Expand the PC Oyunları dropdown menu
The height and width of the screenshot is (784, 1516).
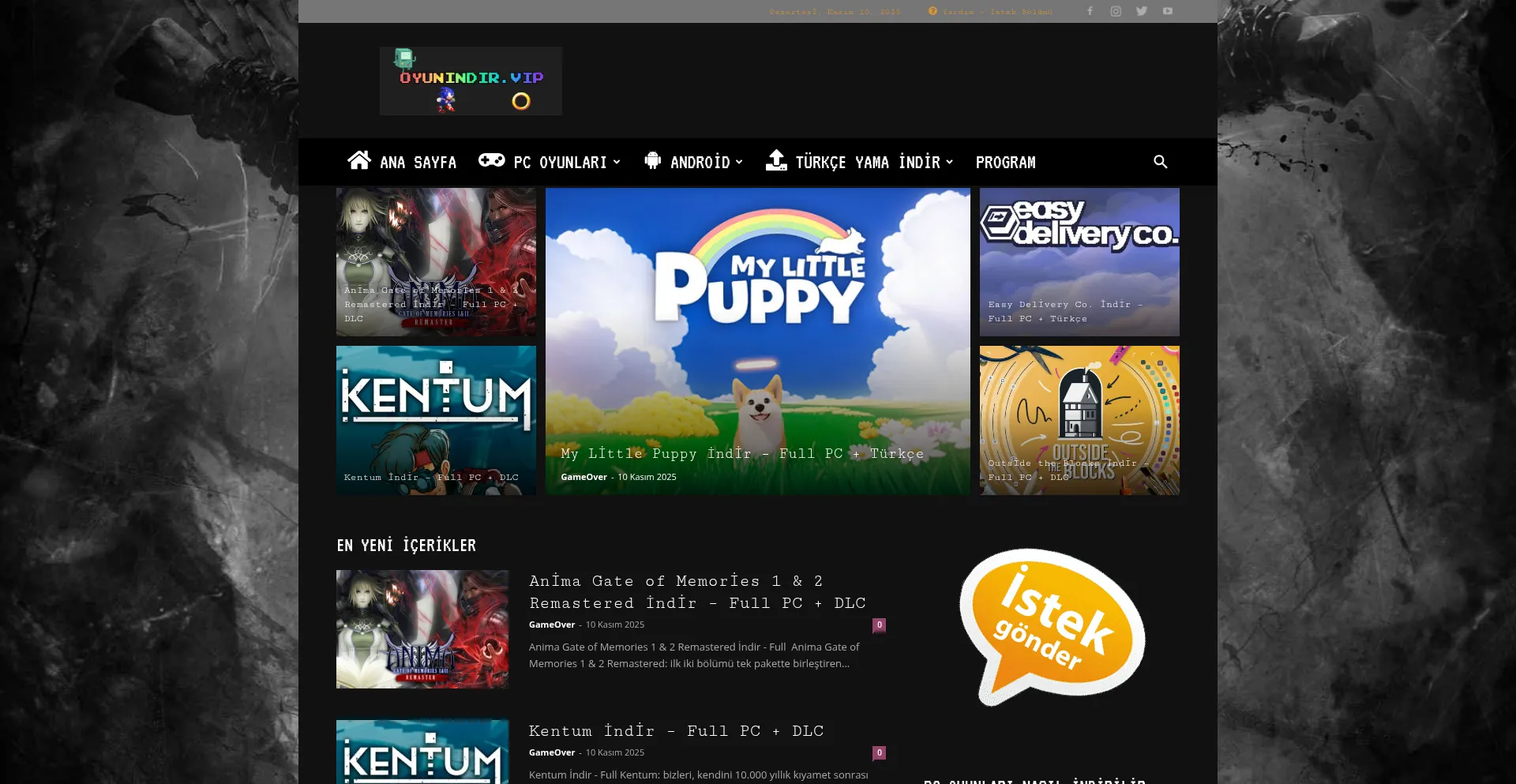[x=550, y=162]
